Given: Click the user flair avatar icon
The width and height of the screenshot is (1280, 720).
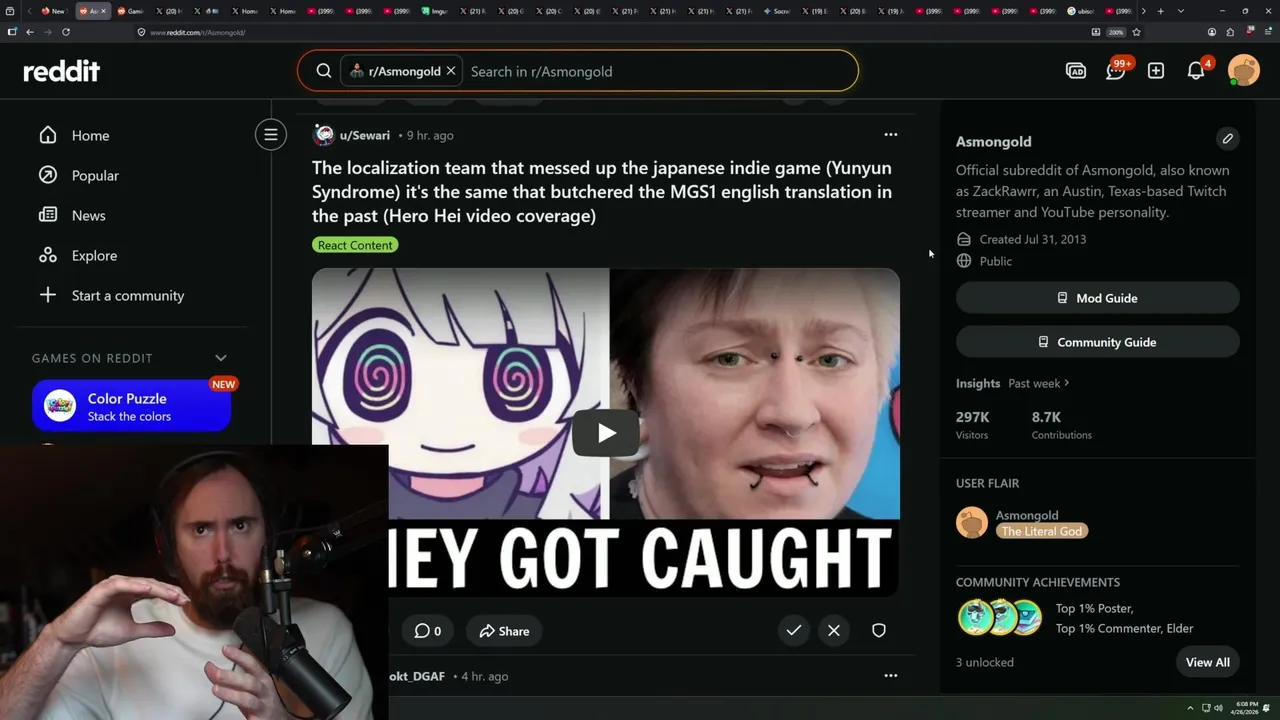Looking at the screenshot, I should pyautogui.click(x=972, y=522).
